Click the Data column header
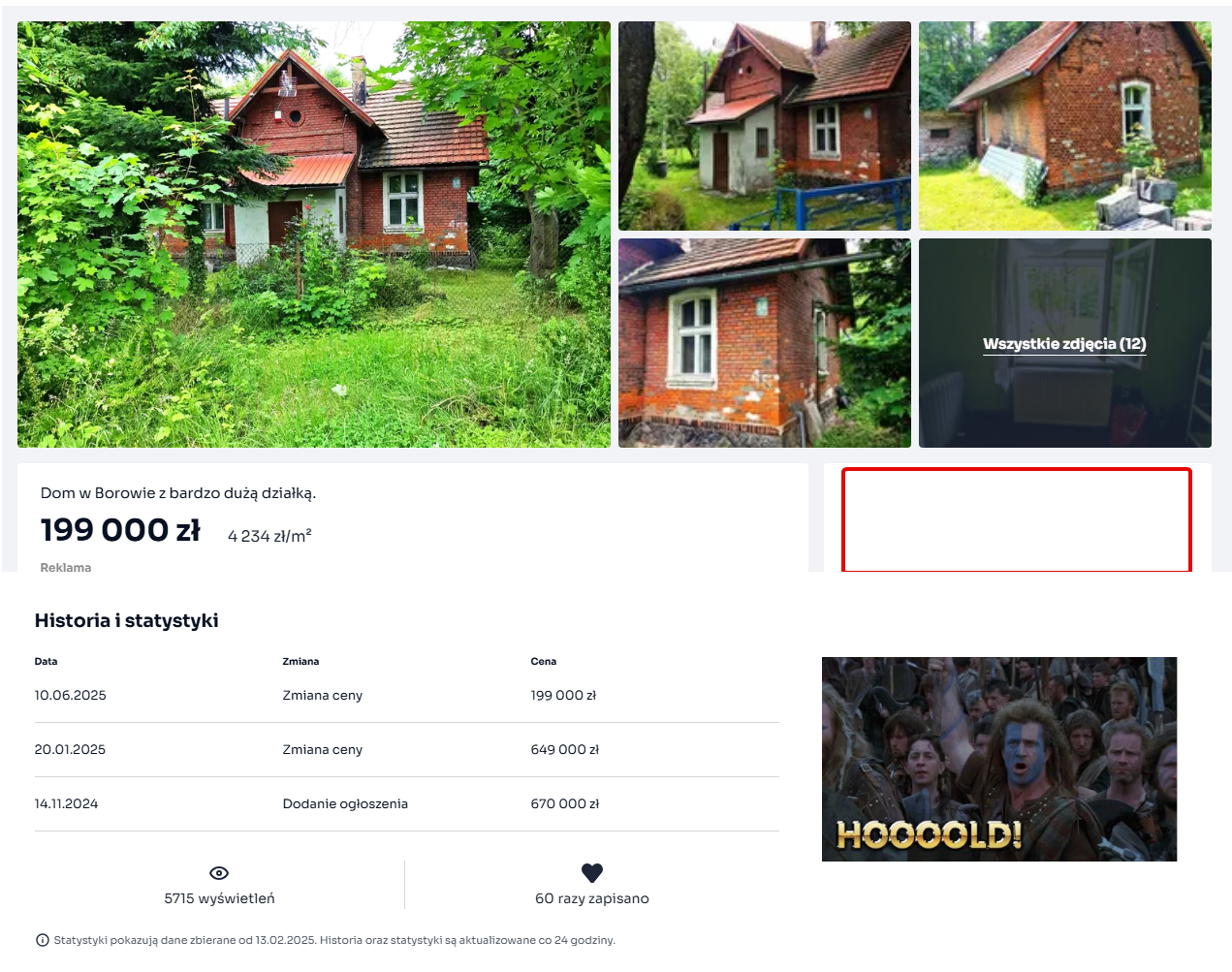Screen dimensions: 1232x972 (46, 662)
